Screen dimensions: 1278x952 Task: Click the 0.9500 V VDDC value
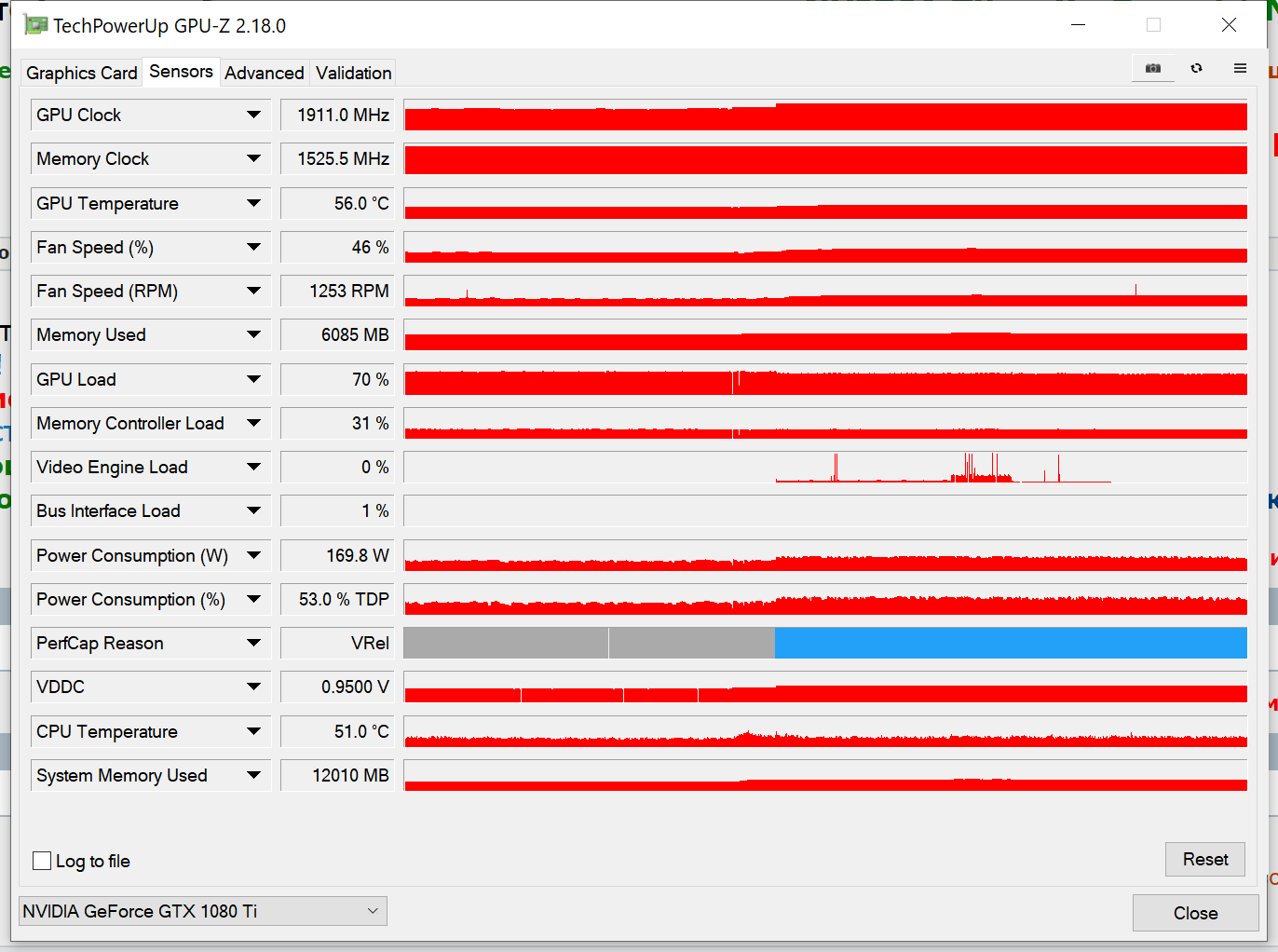337,687
